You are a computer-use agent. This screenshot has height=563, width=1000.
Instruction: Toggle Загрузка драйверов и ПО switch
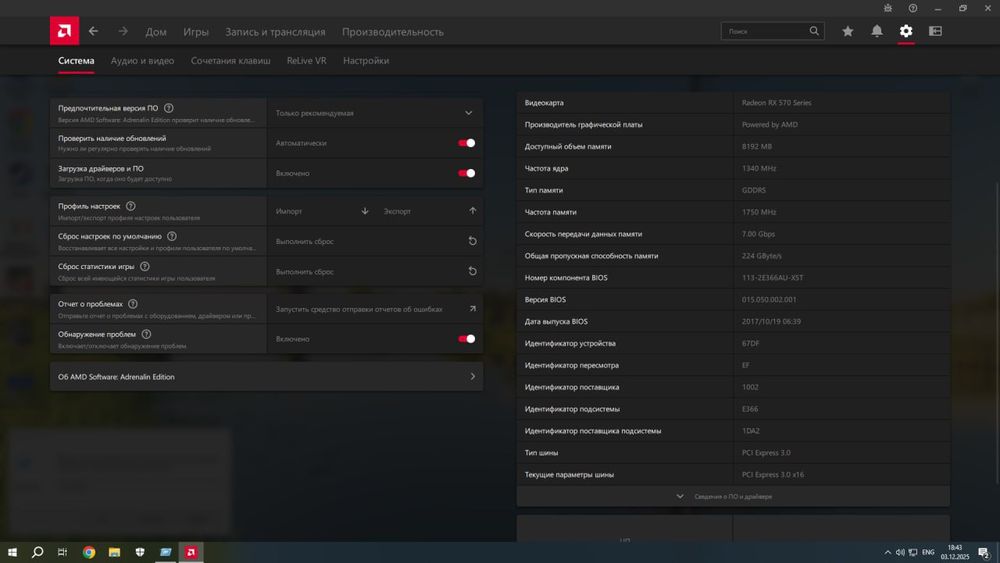pos(466,173)
